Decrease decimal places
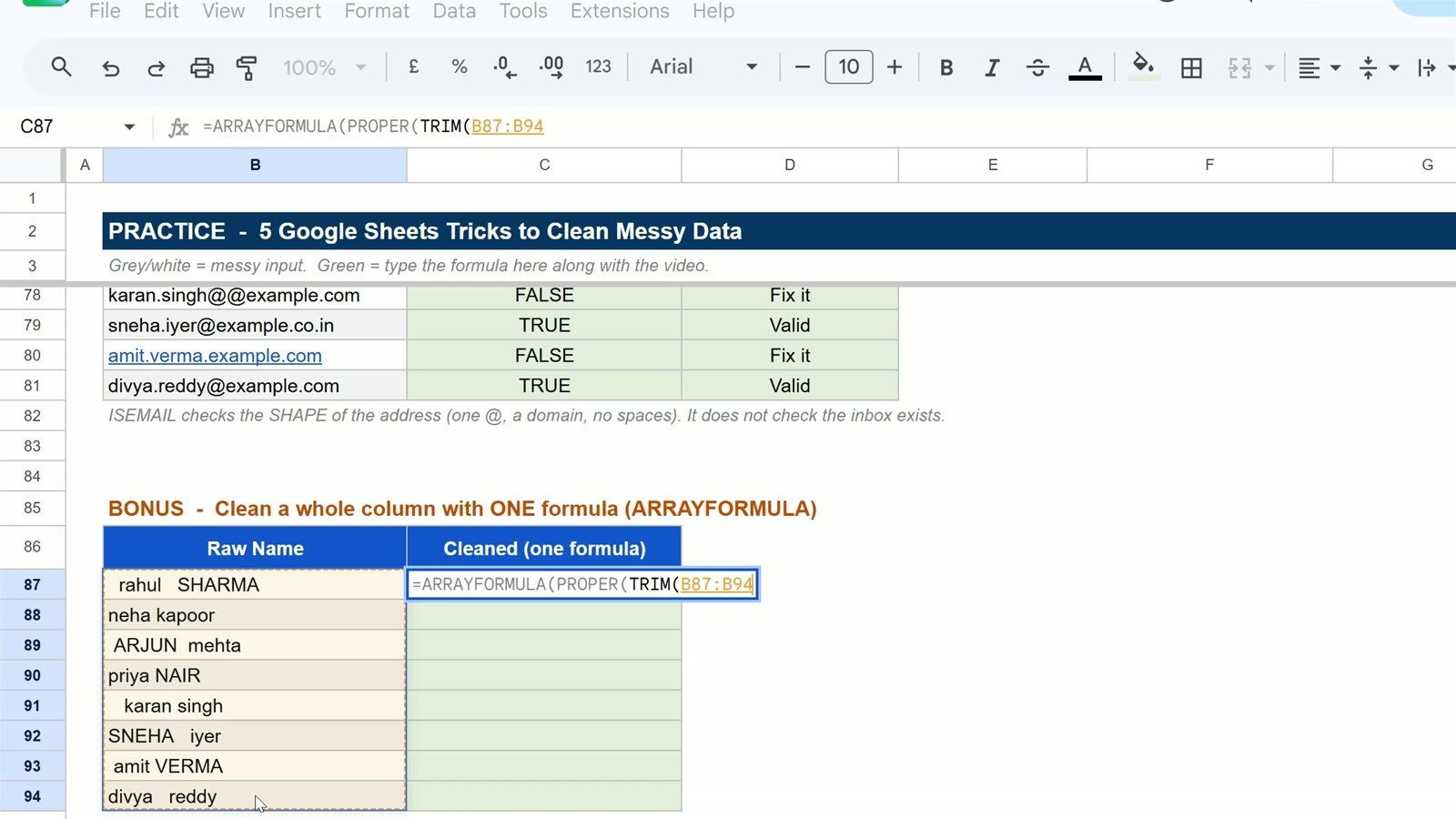 504,66
